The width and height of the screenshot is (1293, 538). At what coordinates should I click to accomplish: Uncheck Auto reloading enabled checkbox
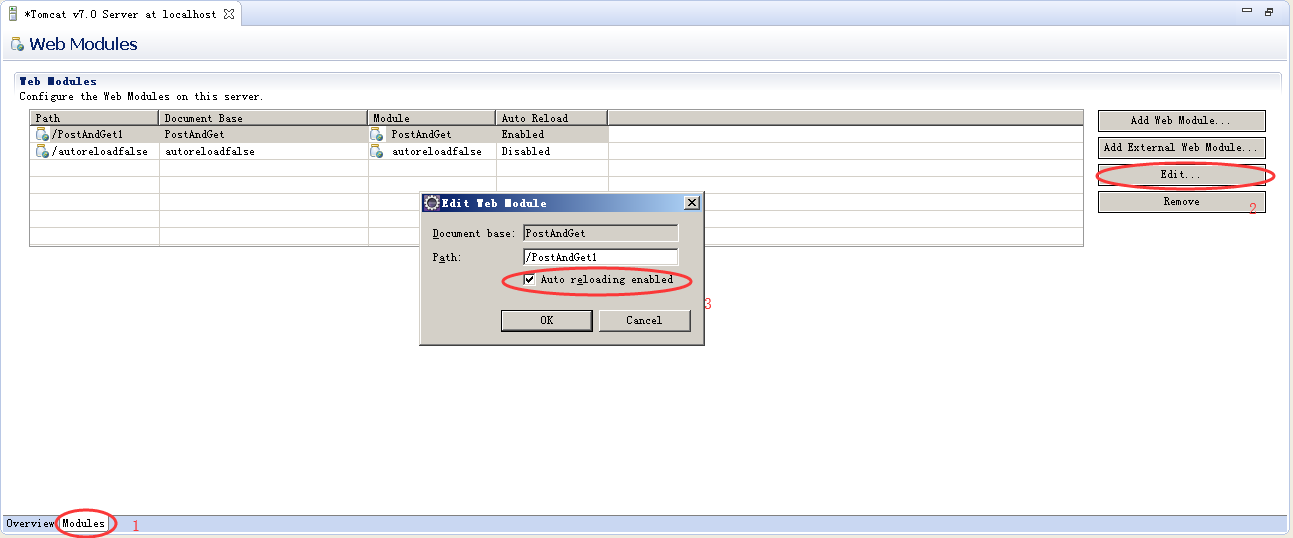point(529,280)
